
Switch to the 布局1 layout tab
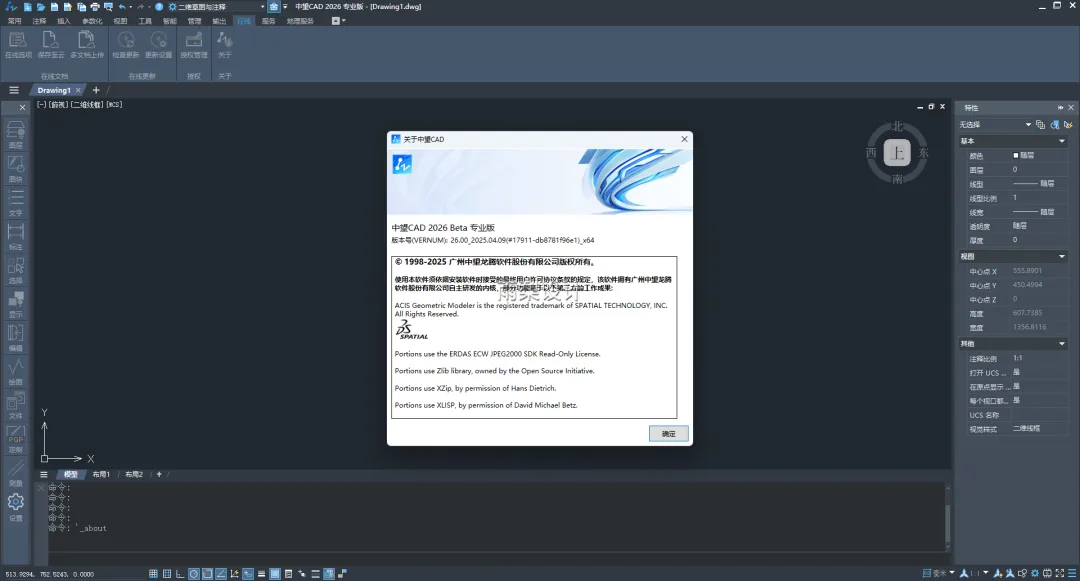[101, 474]
